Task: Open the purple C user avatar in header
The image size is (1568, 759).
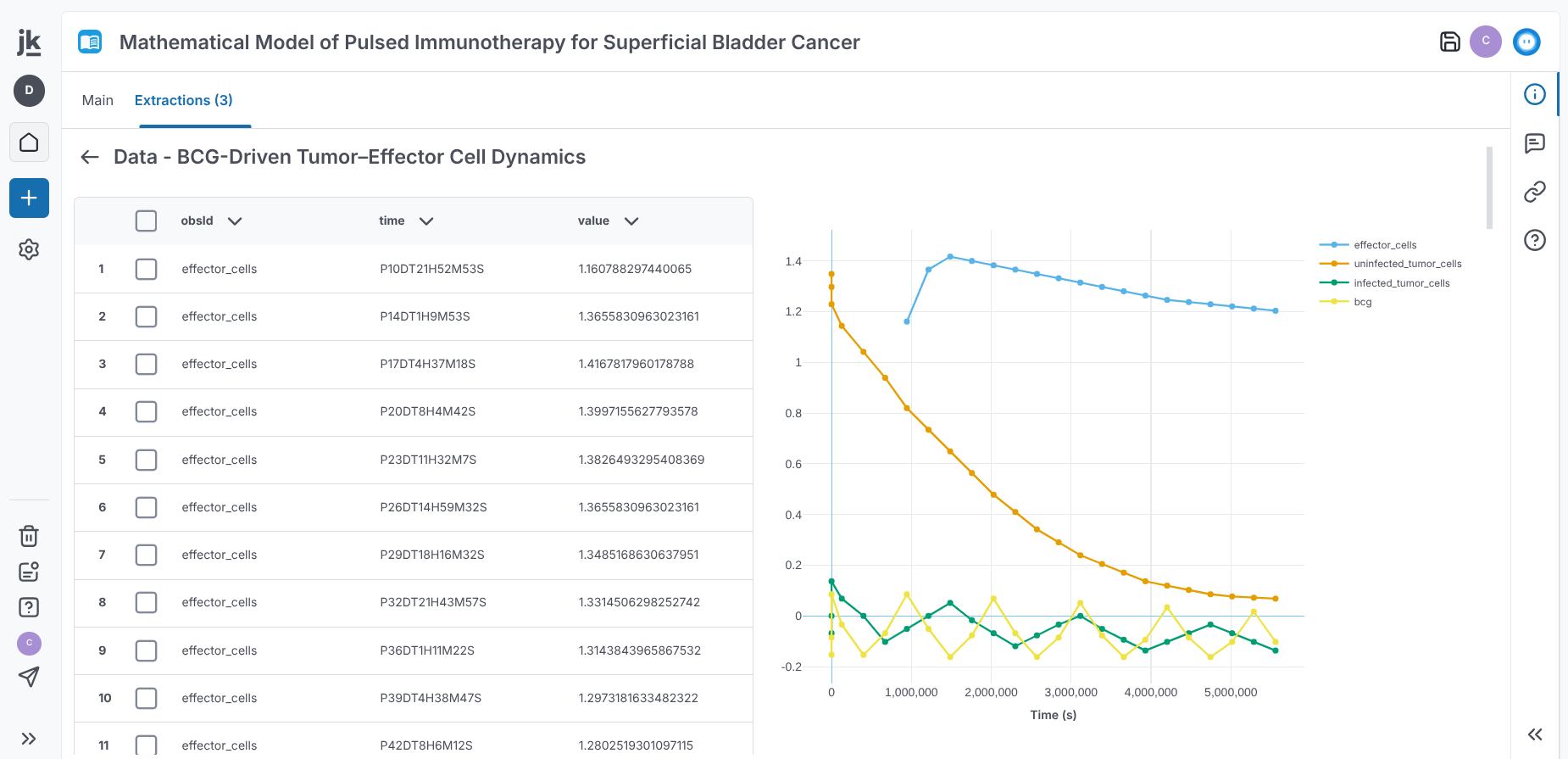Action: tap(1486, 42)
